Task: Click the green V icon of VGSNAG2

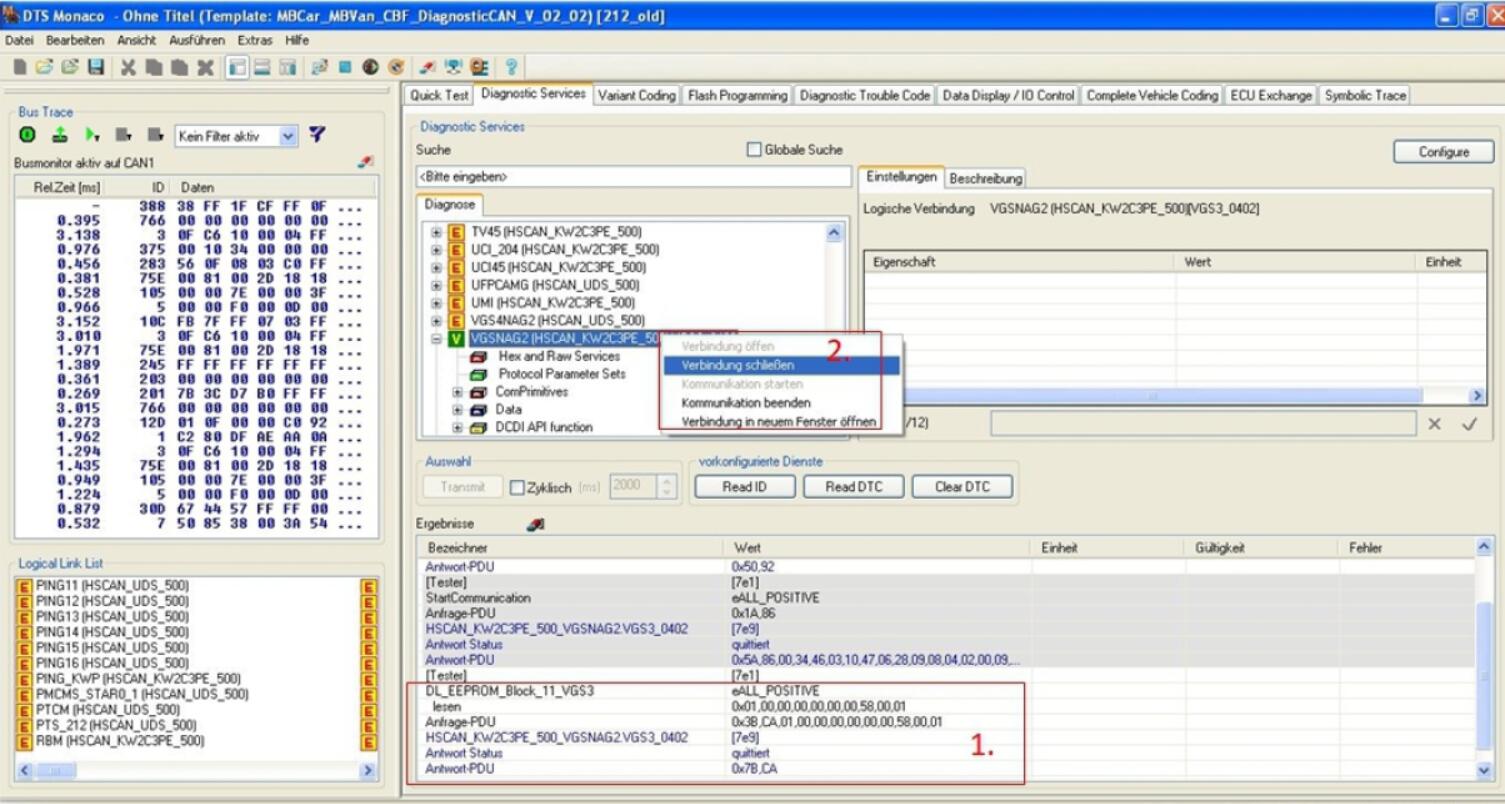Action: pos(456,339)
